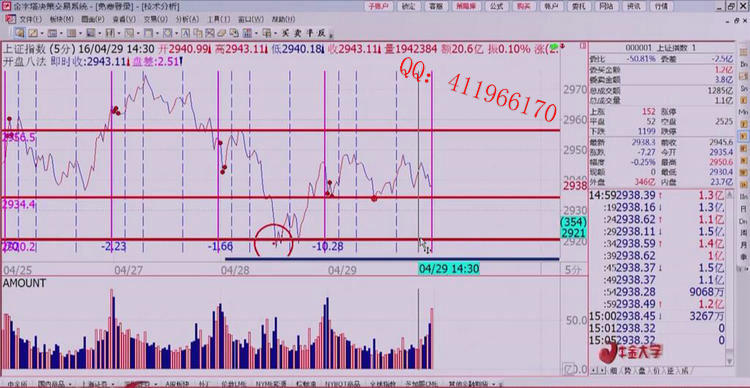Viewport: 750px width, 388px height.
Task: Click the 公式 button in title bar
Action: coord(496,6)
